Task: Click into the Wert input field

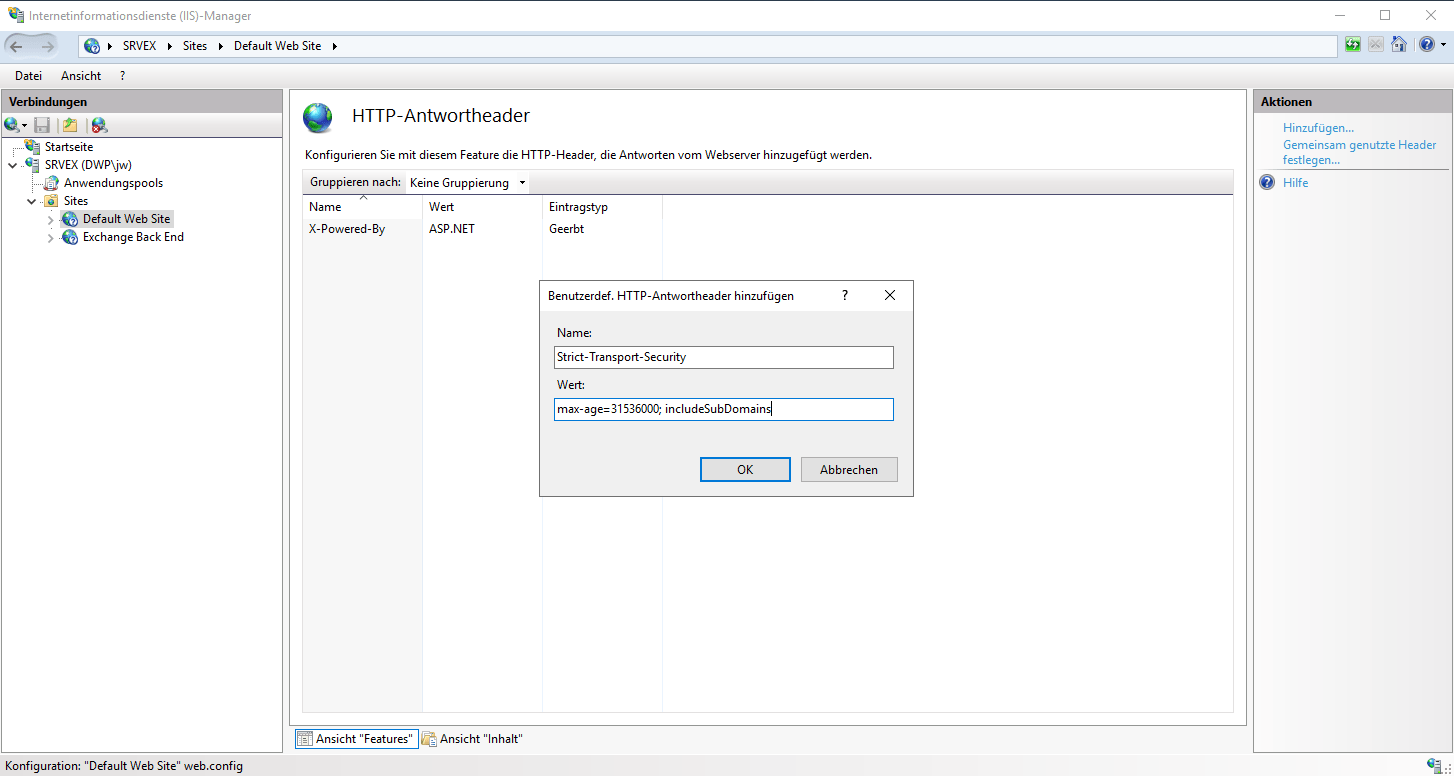Action: [x=723, y=410]
